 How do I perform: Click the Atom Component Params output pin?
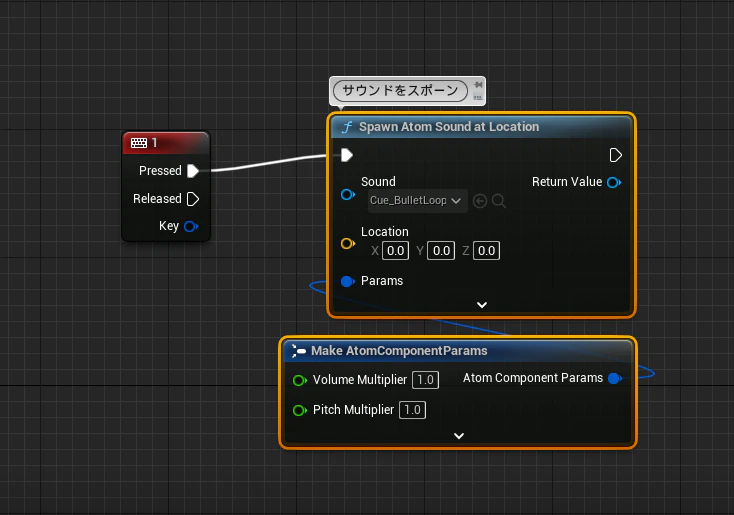[x=615, y=378]
